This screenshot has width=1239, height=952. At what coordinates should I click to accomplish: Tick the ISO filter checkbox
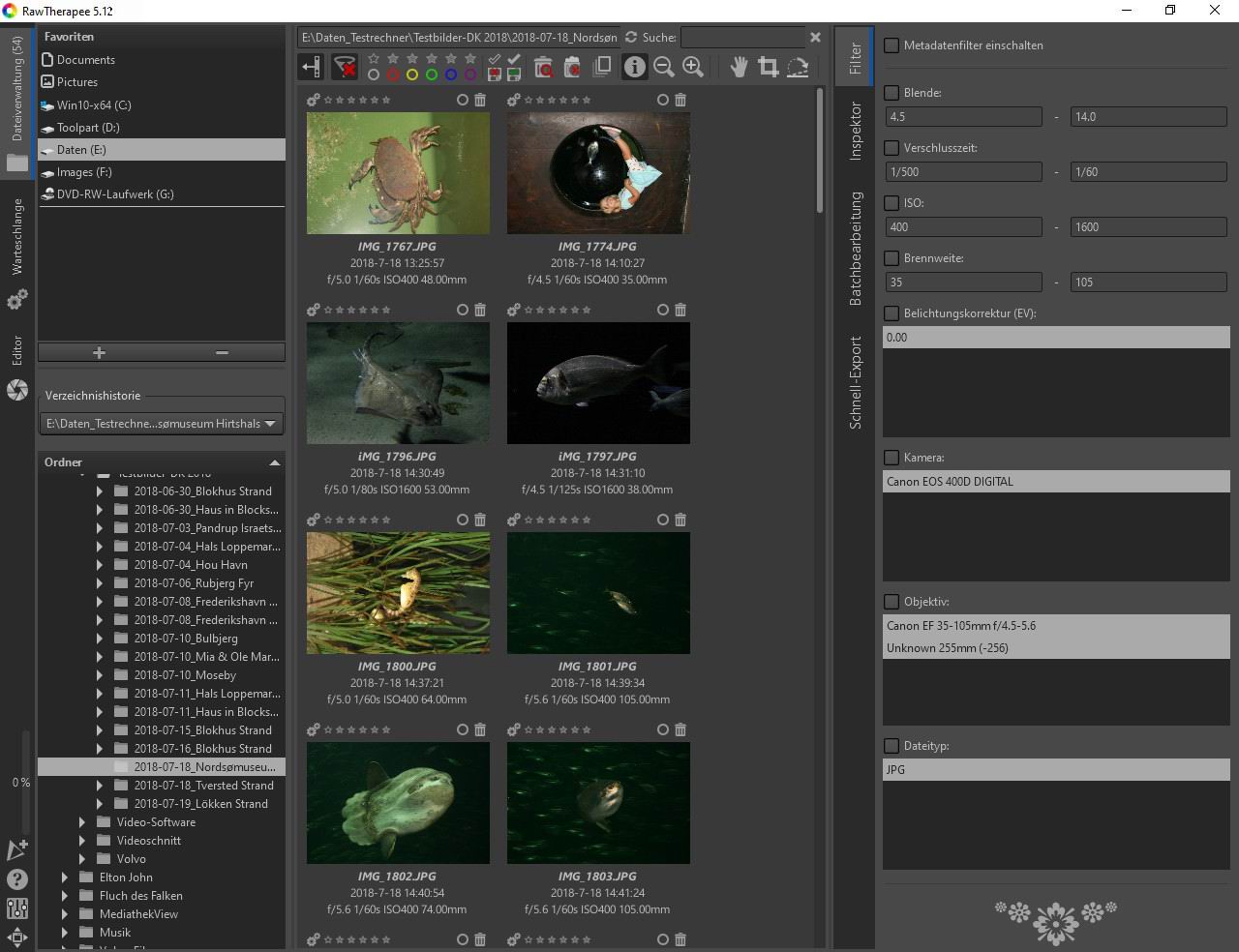pyautogui.click(x=891, y=203)
